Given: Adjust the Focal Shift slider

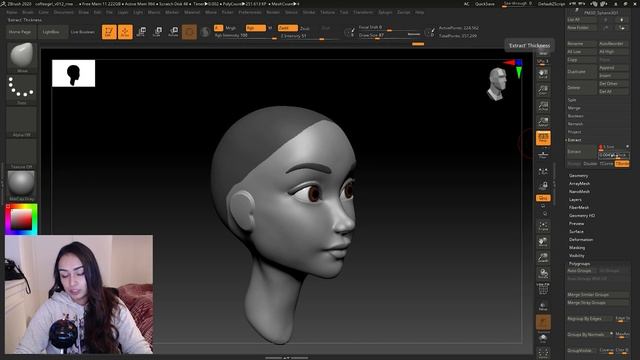Looking at the screenshot, I should point(389,27).
